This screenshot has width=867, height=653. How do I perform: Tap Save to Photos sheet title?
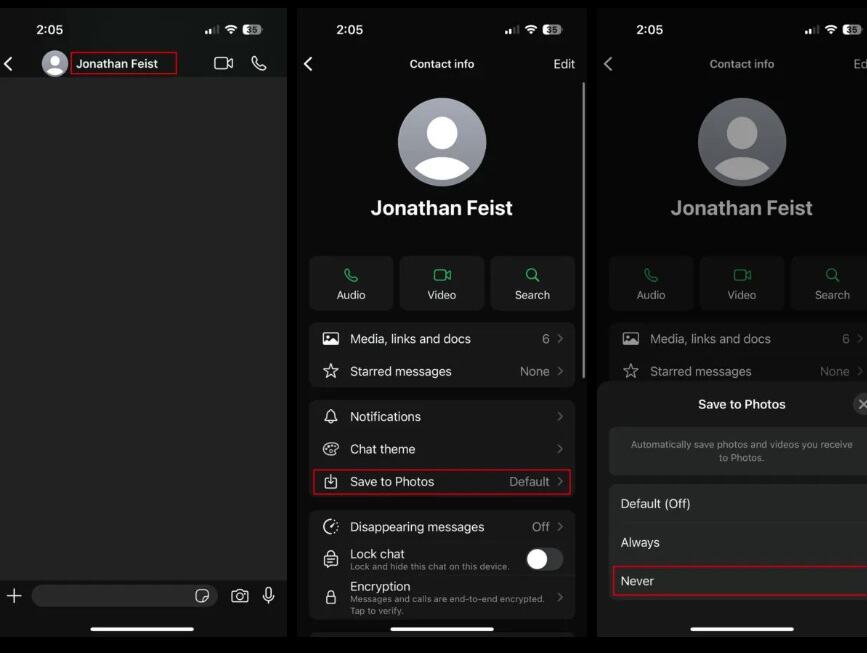pos(741,404)
